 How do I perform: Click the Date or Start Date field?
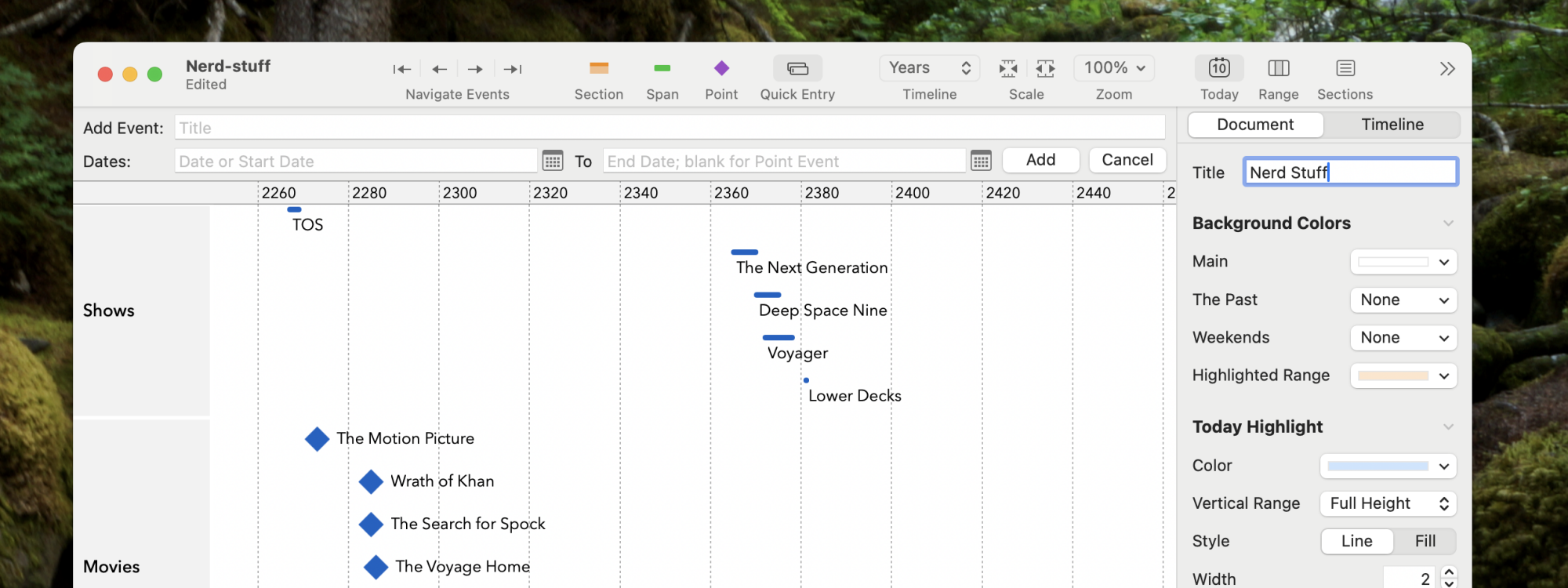(x=356, y=162)
